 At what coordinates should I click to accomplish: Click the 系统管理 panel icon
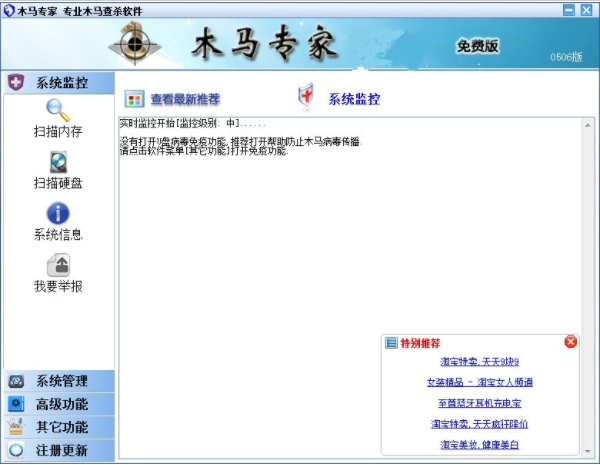click(16, 381)
